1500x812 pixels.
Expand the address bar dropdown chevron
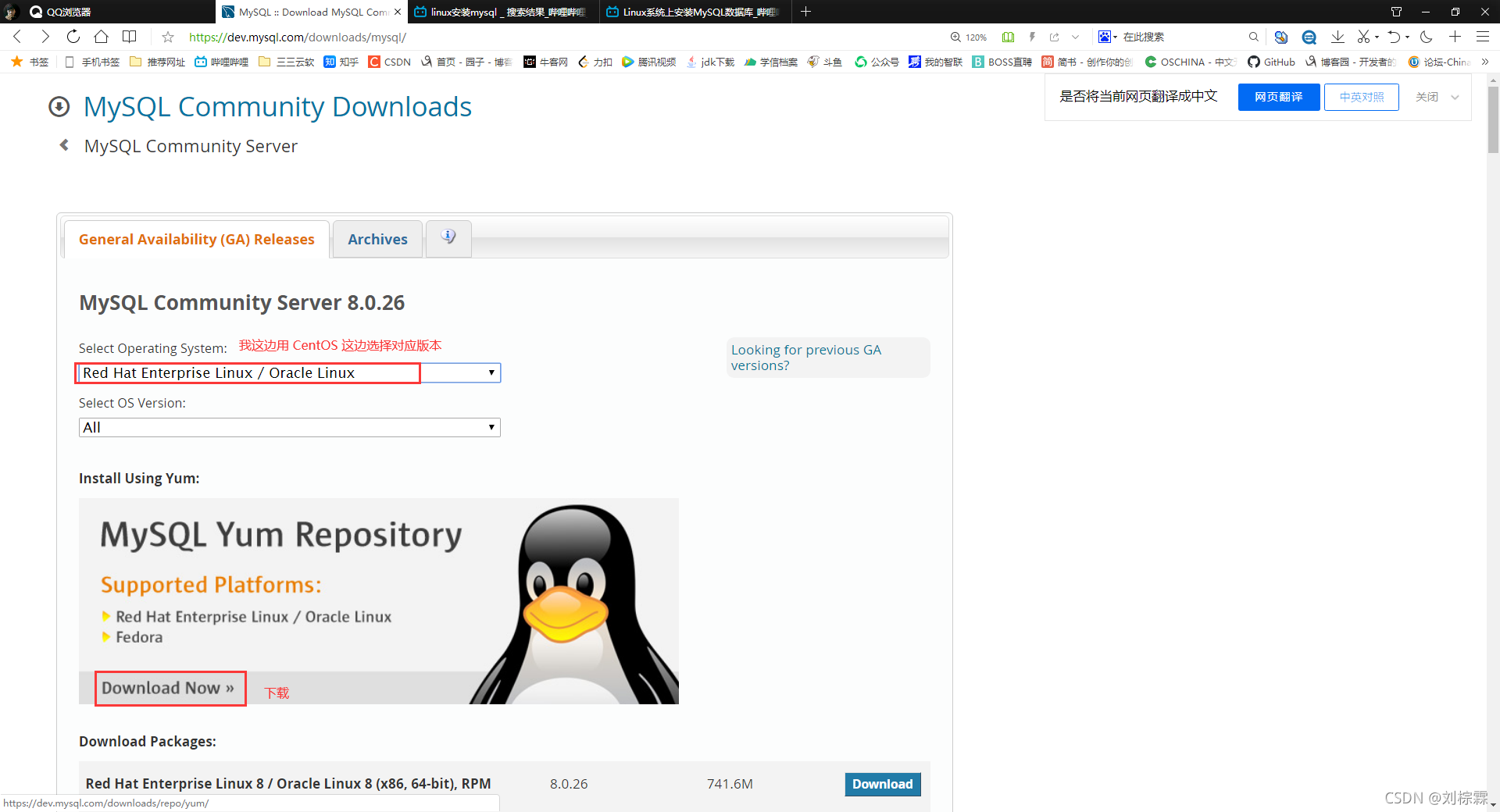coord(1076,37)
